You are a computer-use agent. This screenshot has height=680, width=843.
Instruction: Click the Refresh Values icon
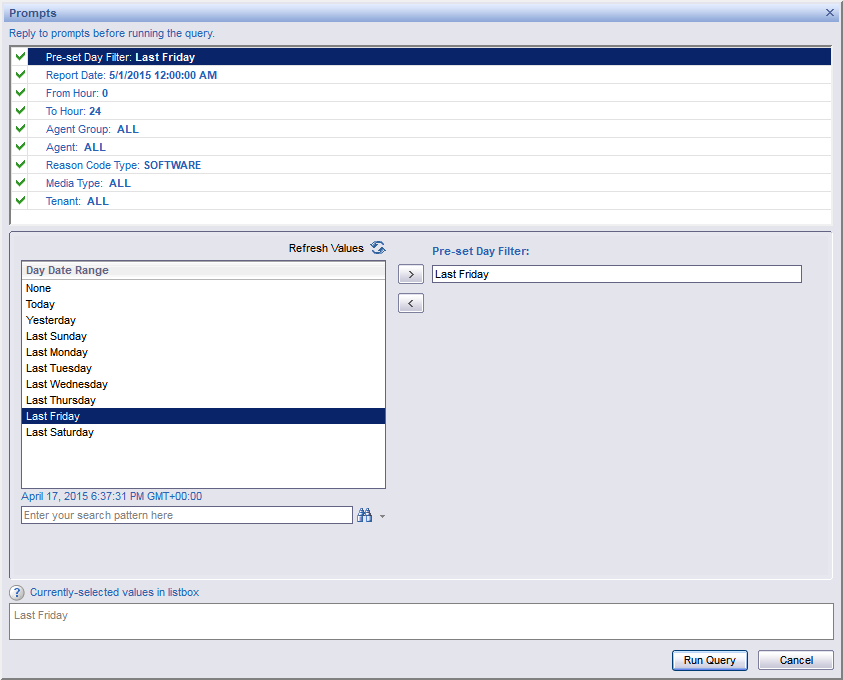[x=377, y=248]
